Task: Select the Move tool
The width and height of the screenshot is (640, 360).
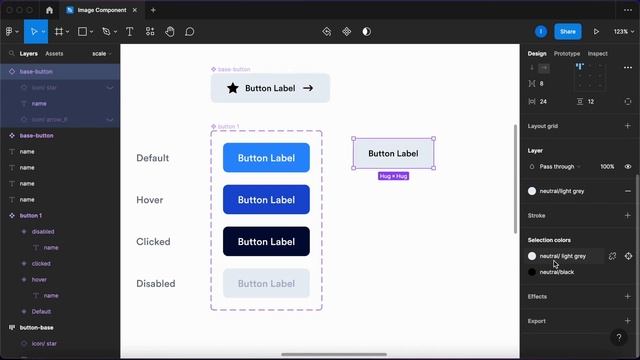Action: pyautogui.click(x=33, y=31)
